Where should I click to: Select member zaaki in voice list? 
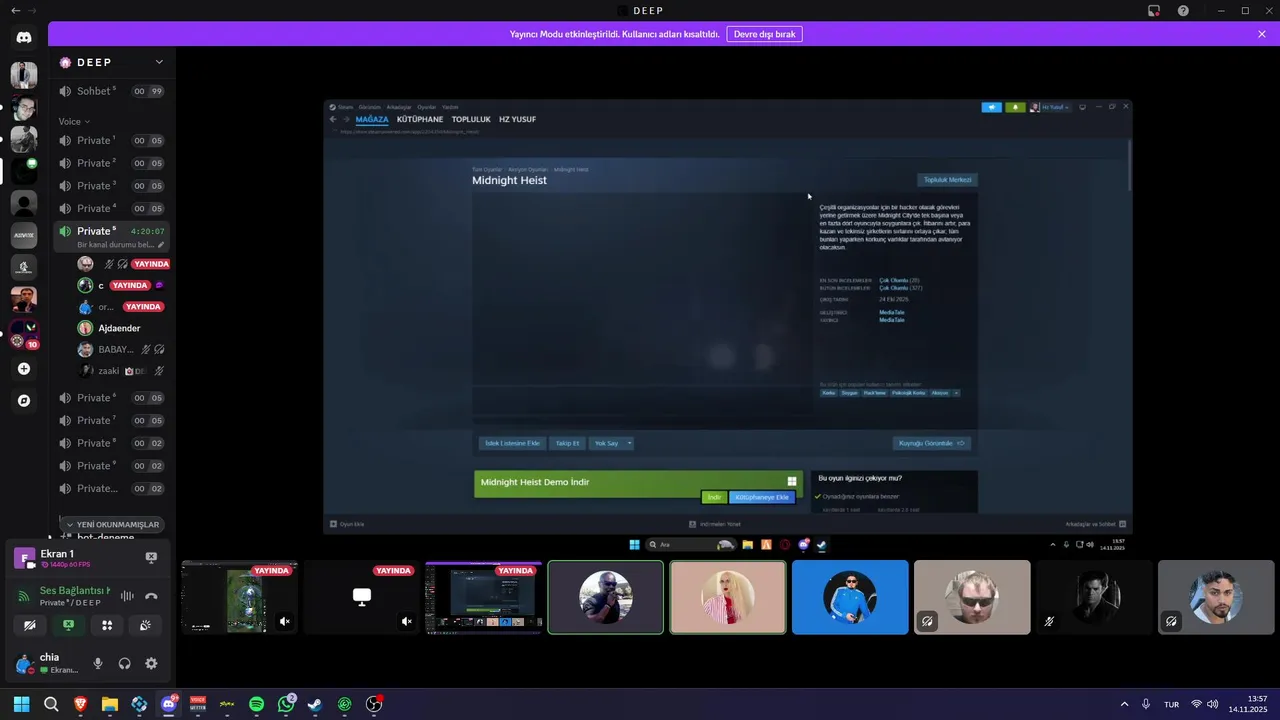[x=119, y=371]
